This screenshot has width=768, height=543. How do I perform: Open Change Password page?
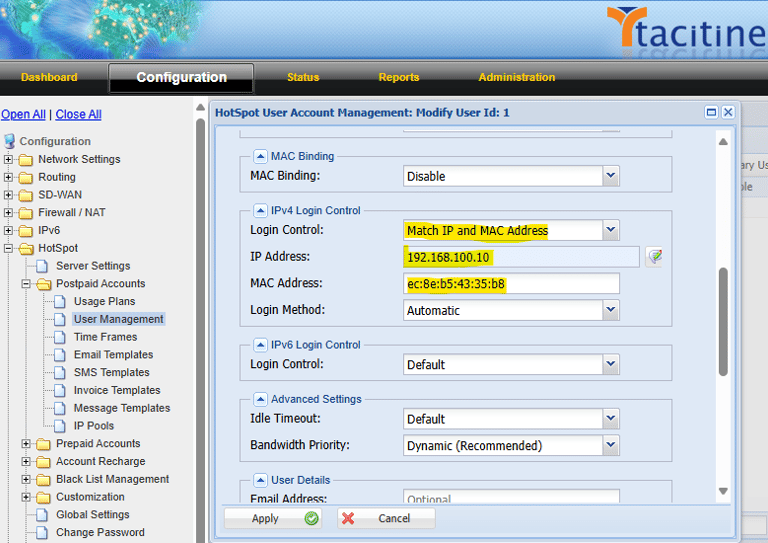point(100,532)
